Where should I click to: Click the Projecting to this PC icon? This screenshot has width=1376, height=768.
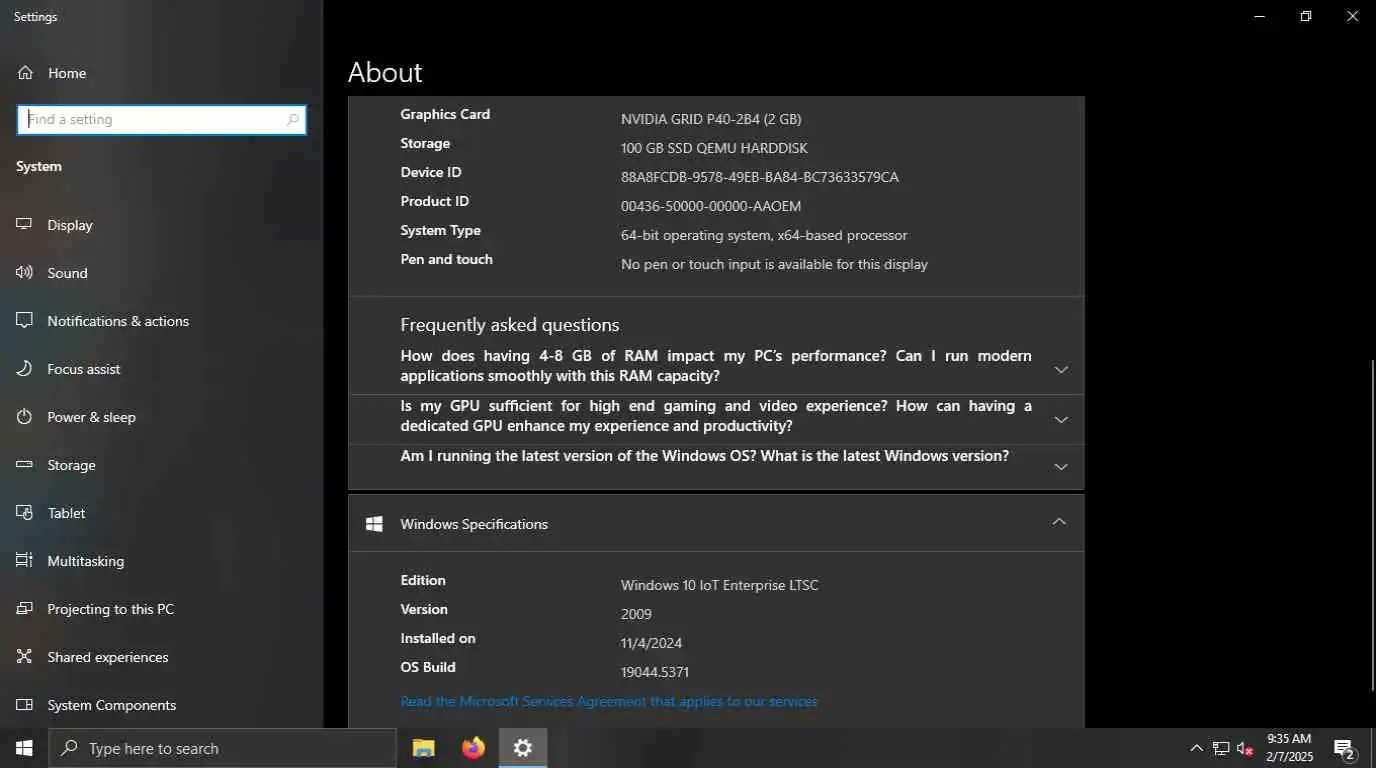25,609
